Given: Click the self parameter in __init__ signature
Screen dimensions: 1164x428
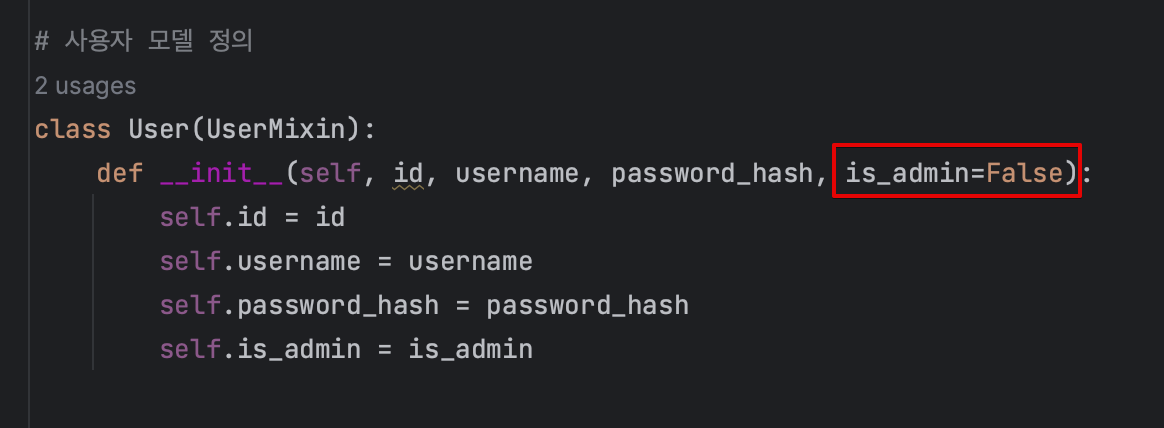Looking at the screenshot, I should pyautogui.click(x=330, y=174).
